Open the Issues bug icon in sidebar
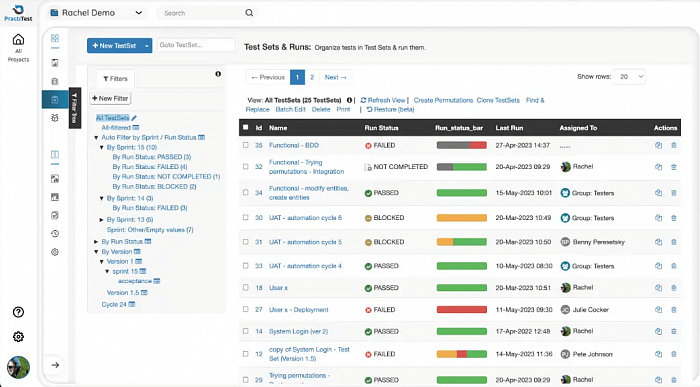The height and width of the screenshot is (387, 700). pos(55,118)
